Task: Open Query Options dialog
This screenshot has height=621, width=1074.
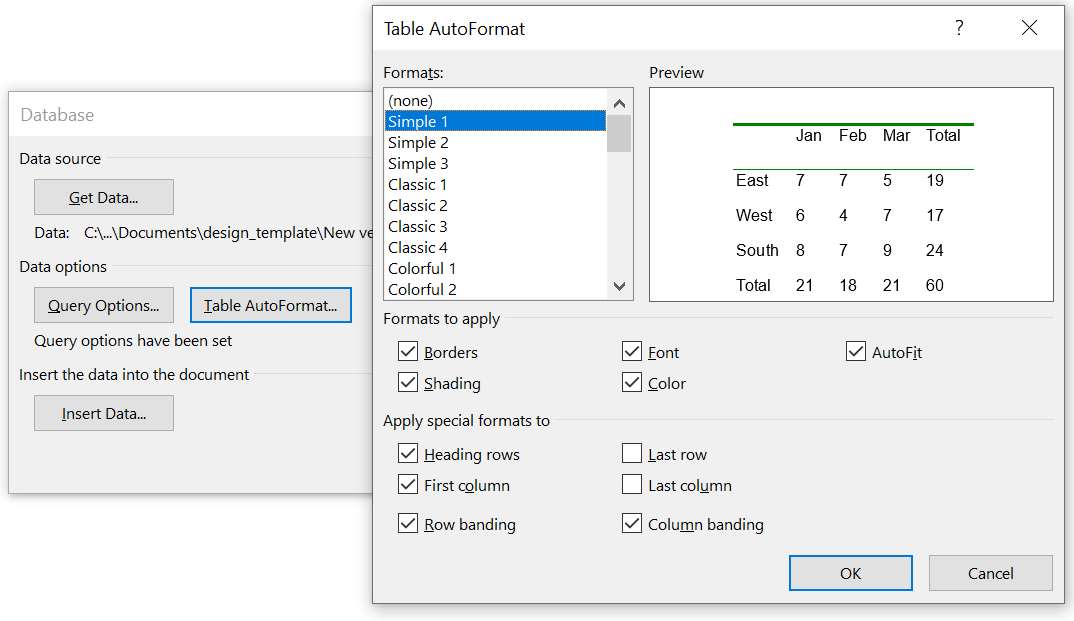Action: pyautogui.click(x=104, y=305)
